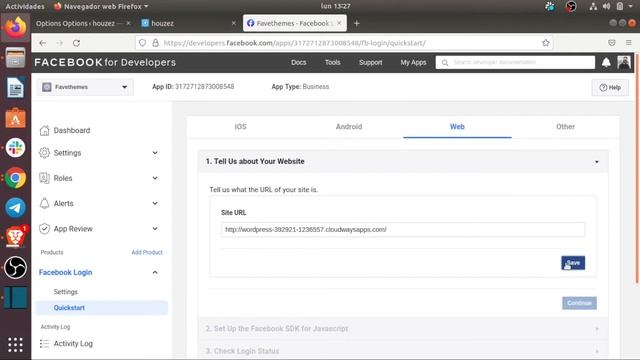Open Facebook notifications bell

pyautogui.click(x=606, y=62)
